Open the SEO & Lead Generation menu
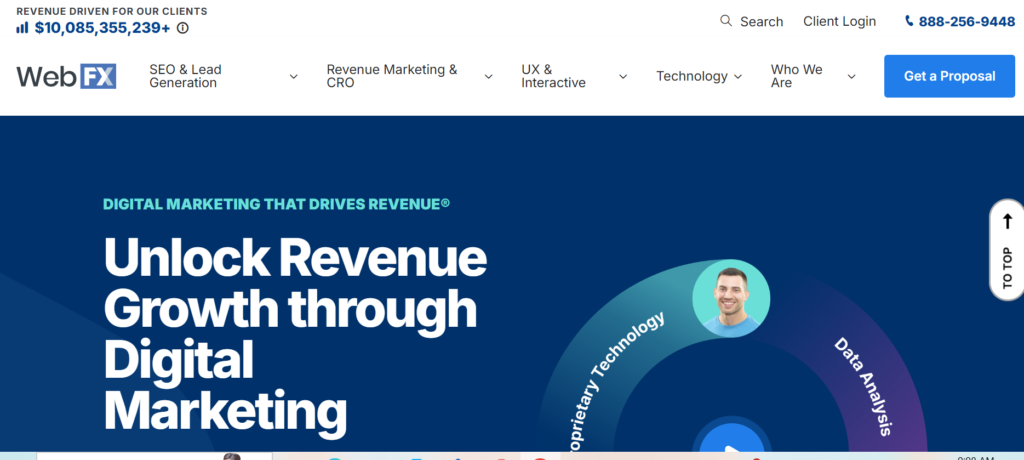The image size is (1024, 460). coord(185,76)
